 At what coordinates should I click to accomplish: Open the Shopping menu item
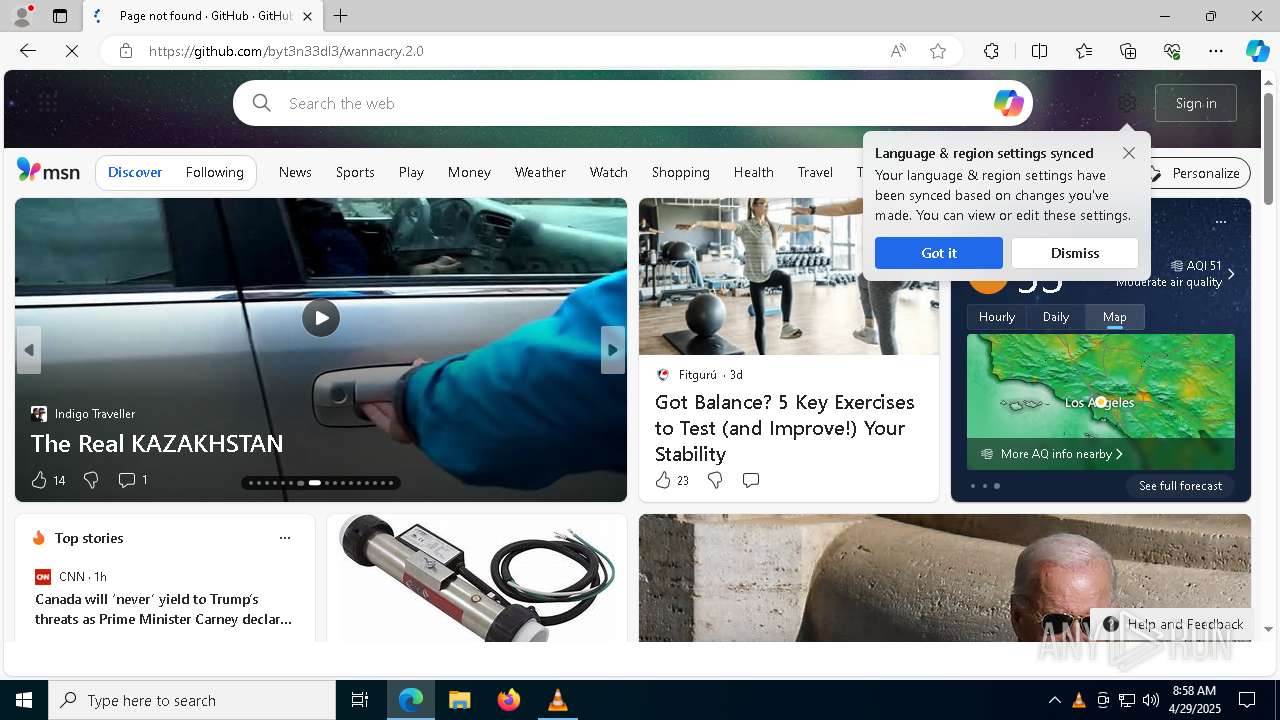(x=680, y=172)
